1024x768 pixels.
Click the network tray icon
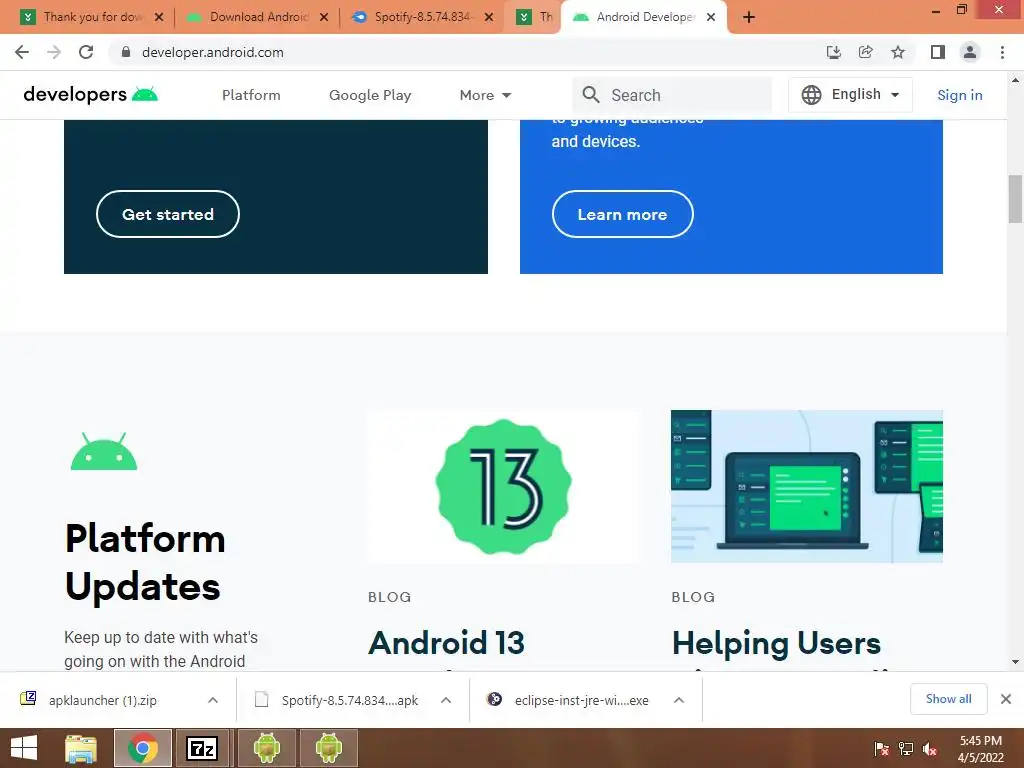click(906, 749)
